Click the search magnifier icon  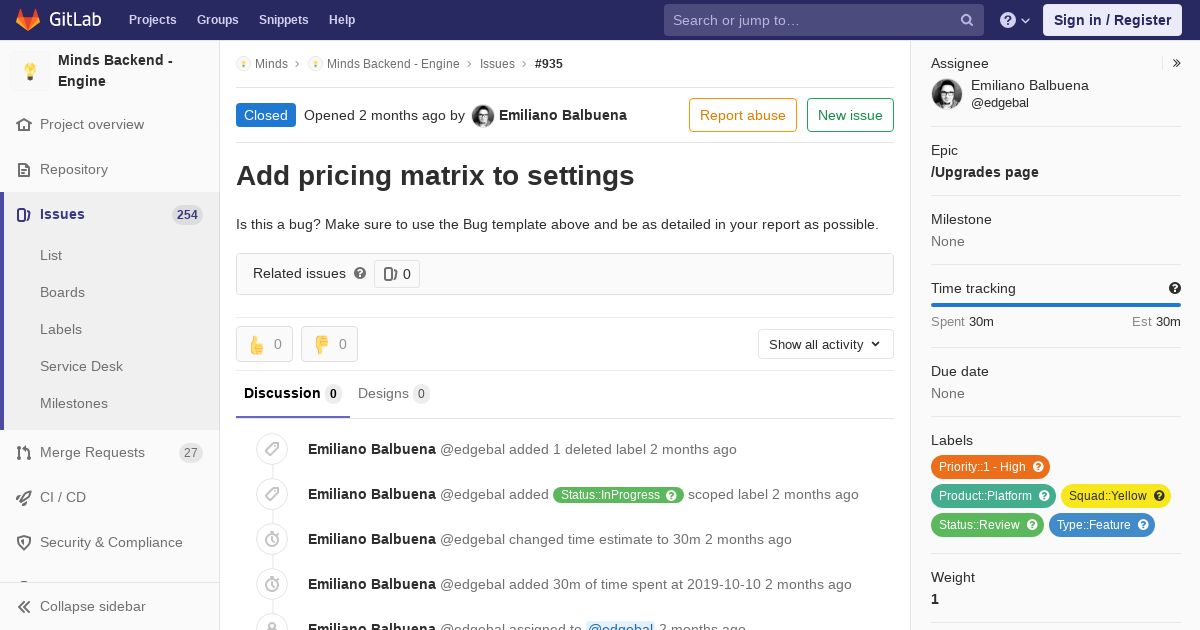(967, 20)
